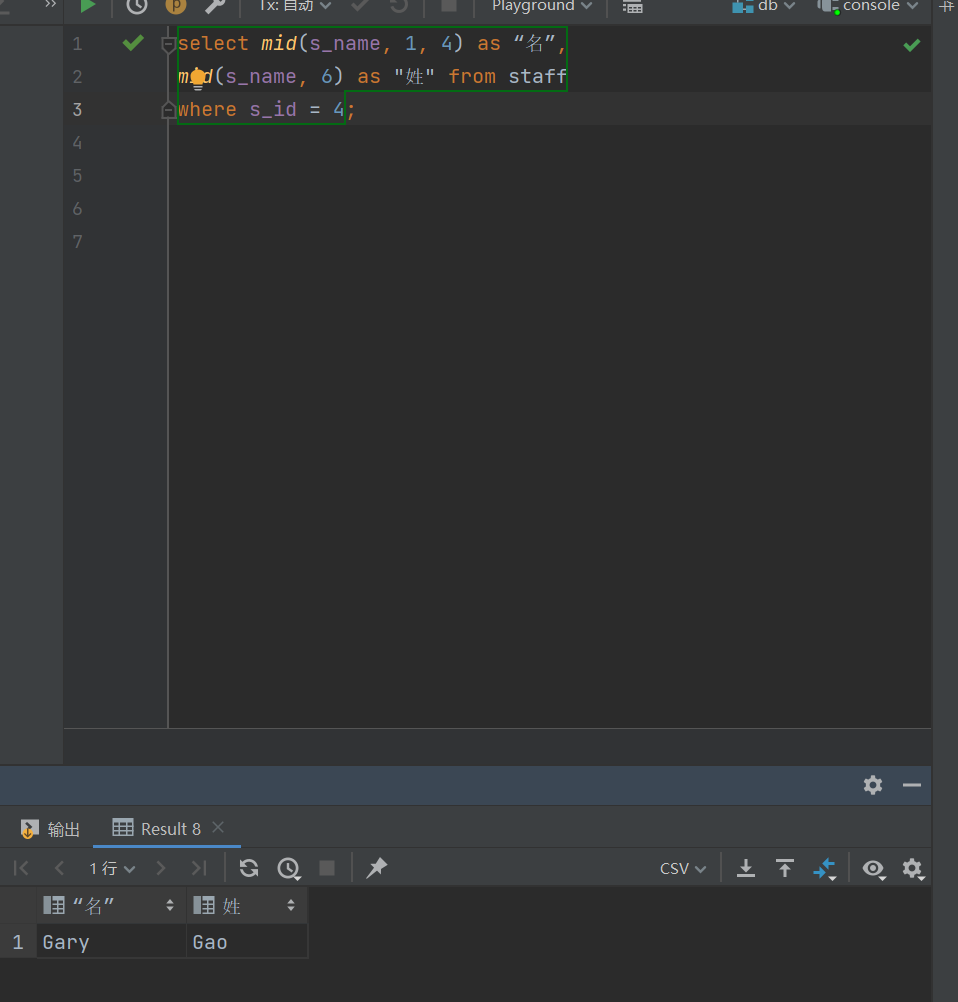
Task: Open the eye view options
Action: pyautogui.click(x=874, y=868)
